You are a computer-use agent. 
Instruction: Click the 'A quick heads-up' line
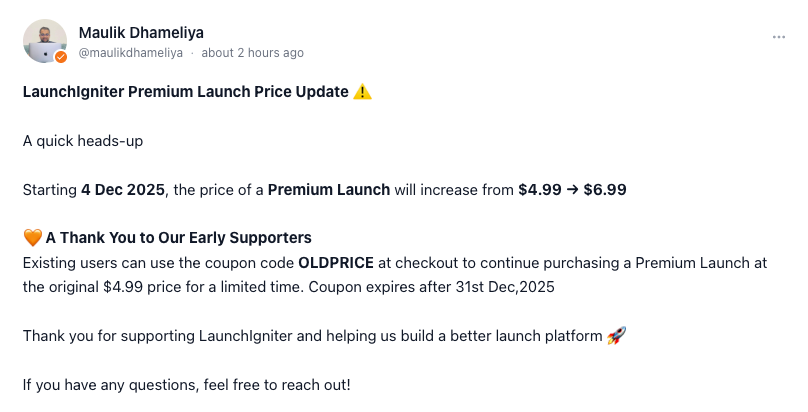(x=83, y=141)
